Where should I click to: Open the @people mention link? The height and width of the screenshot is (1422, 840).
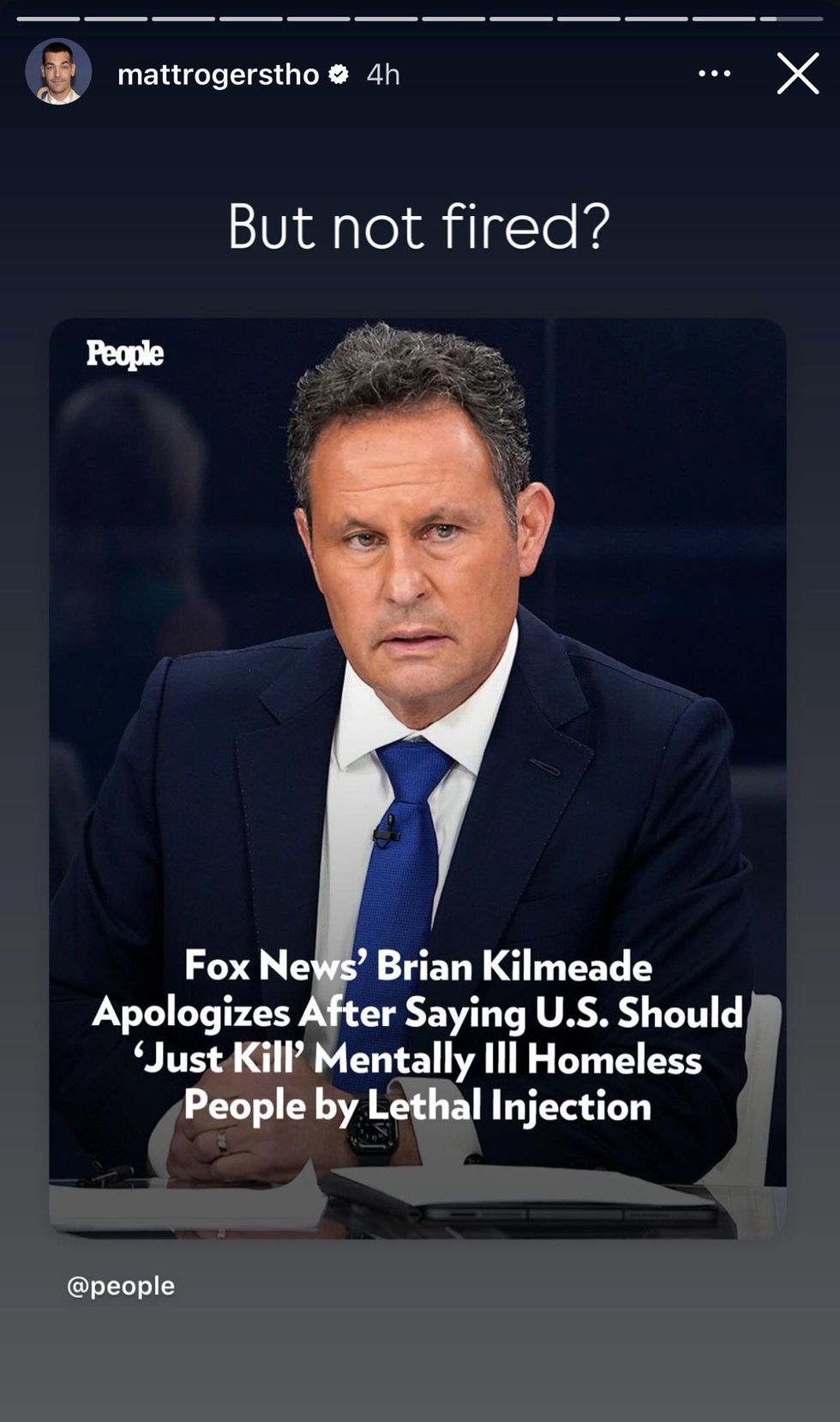point(121,1286)
